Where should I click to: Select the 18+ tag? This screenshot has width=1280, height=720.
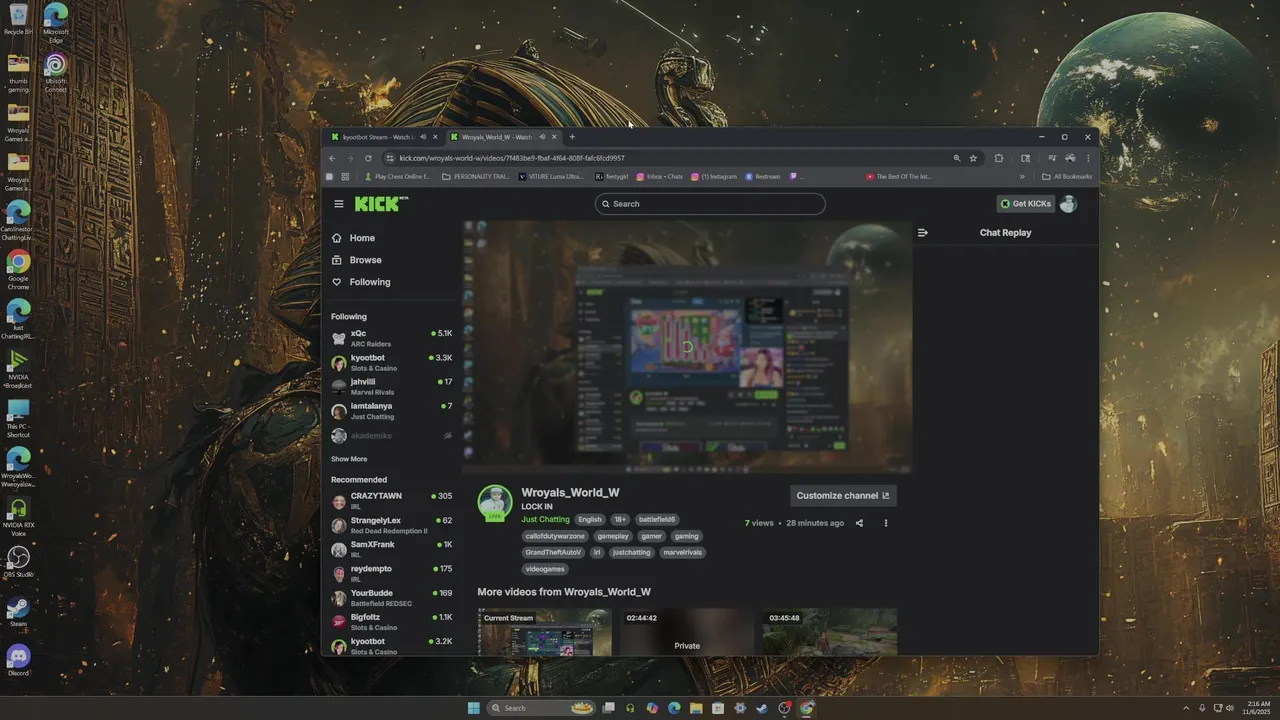[x=620, y=520]
